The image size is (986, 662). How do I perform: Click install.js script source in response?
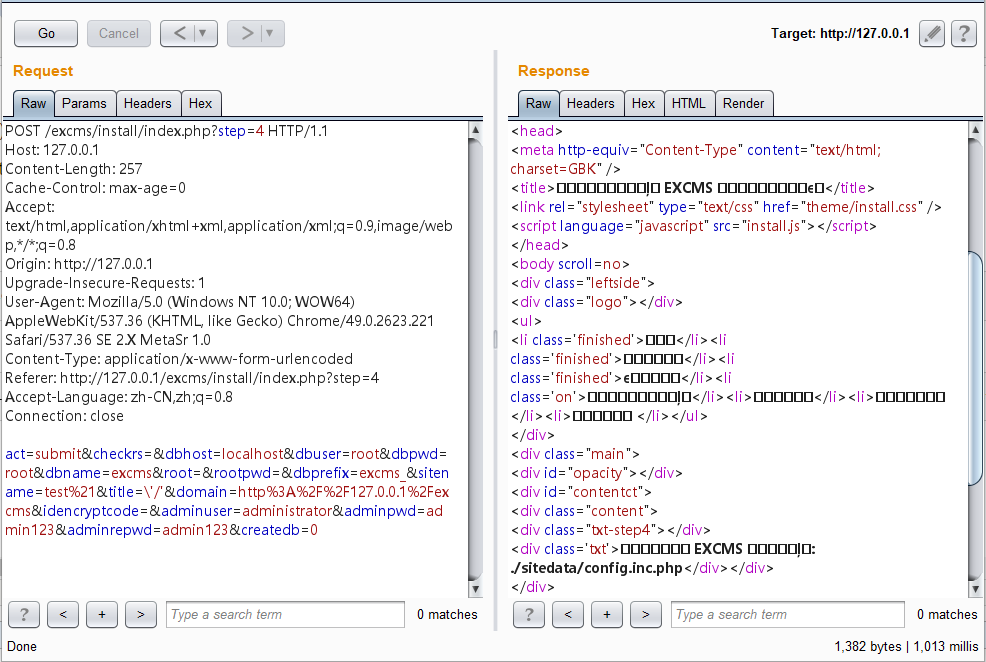[775, 226]
